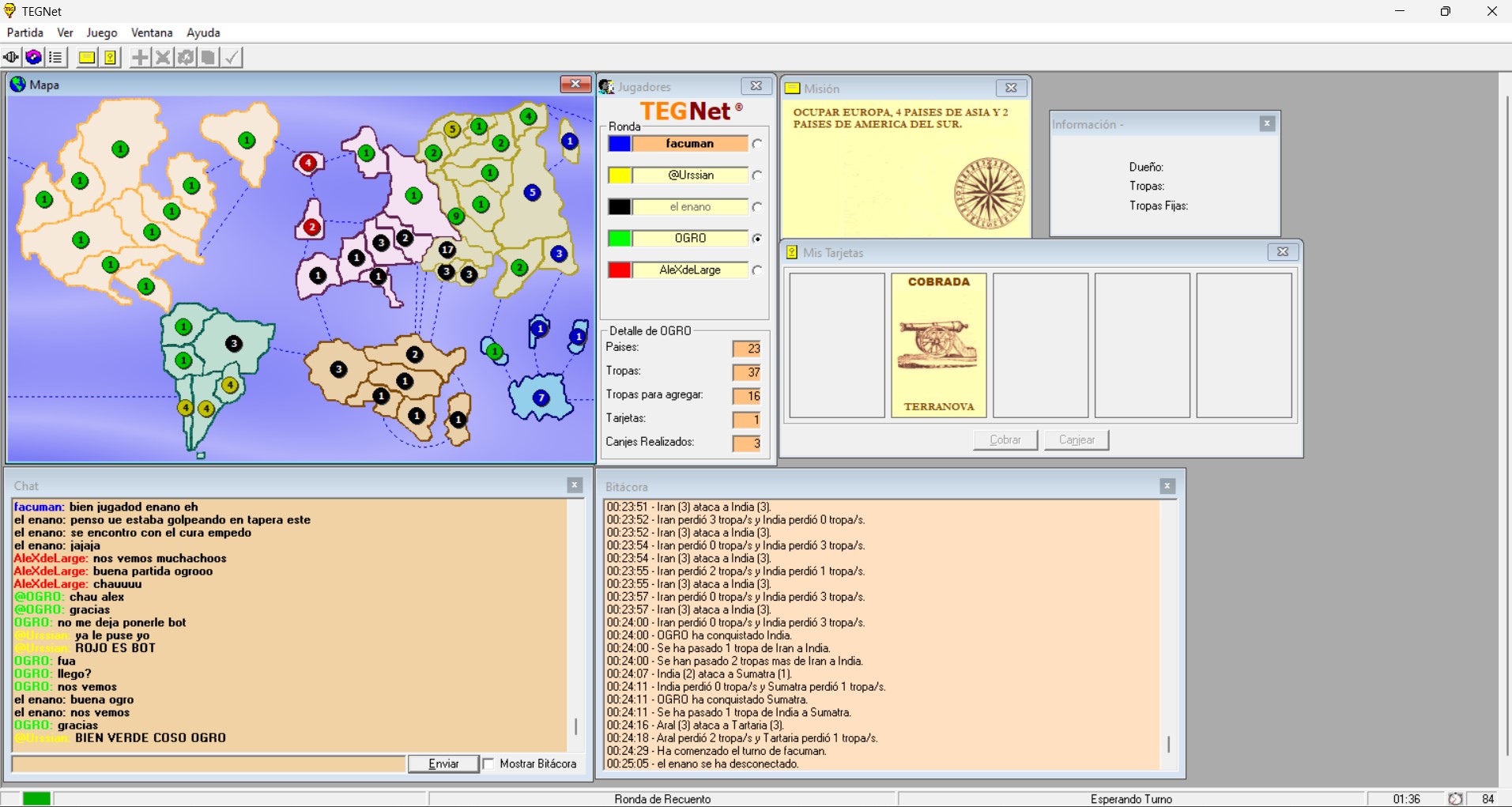1512x807 pixels.
Task: Open the Ventana menu
Action: (x=152, y=32)
